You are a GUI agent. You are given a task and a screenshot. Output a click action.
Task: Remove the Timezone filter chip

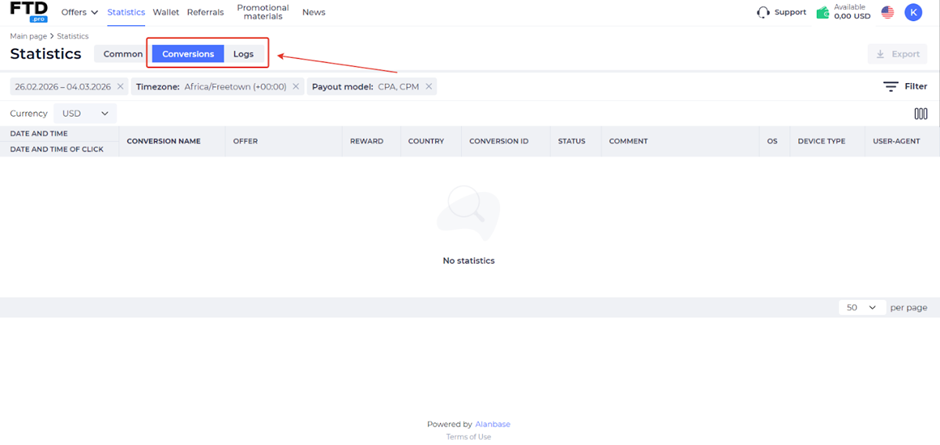pos(296,86)
